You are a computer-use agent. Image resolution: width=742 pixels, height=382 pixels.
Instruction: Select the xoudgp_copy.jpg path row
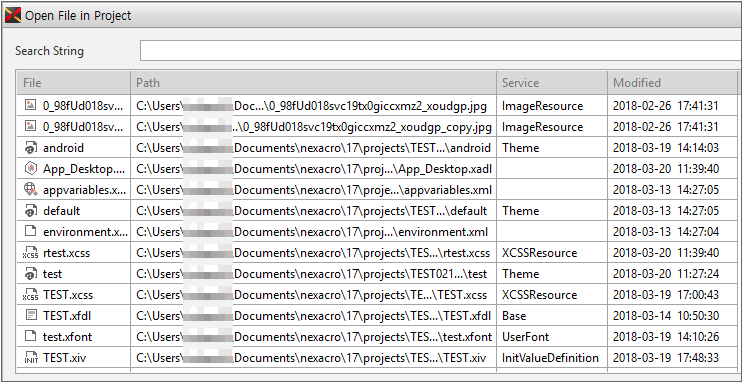(377, 127)
